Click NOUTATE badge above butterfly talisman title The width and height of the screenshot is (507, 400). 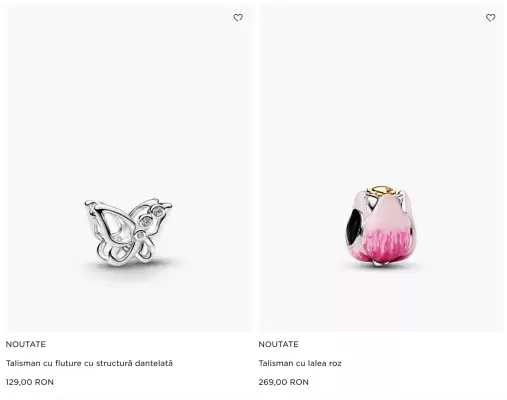pyautogui.click(x=26, y=344)
